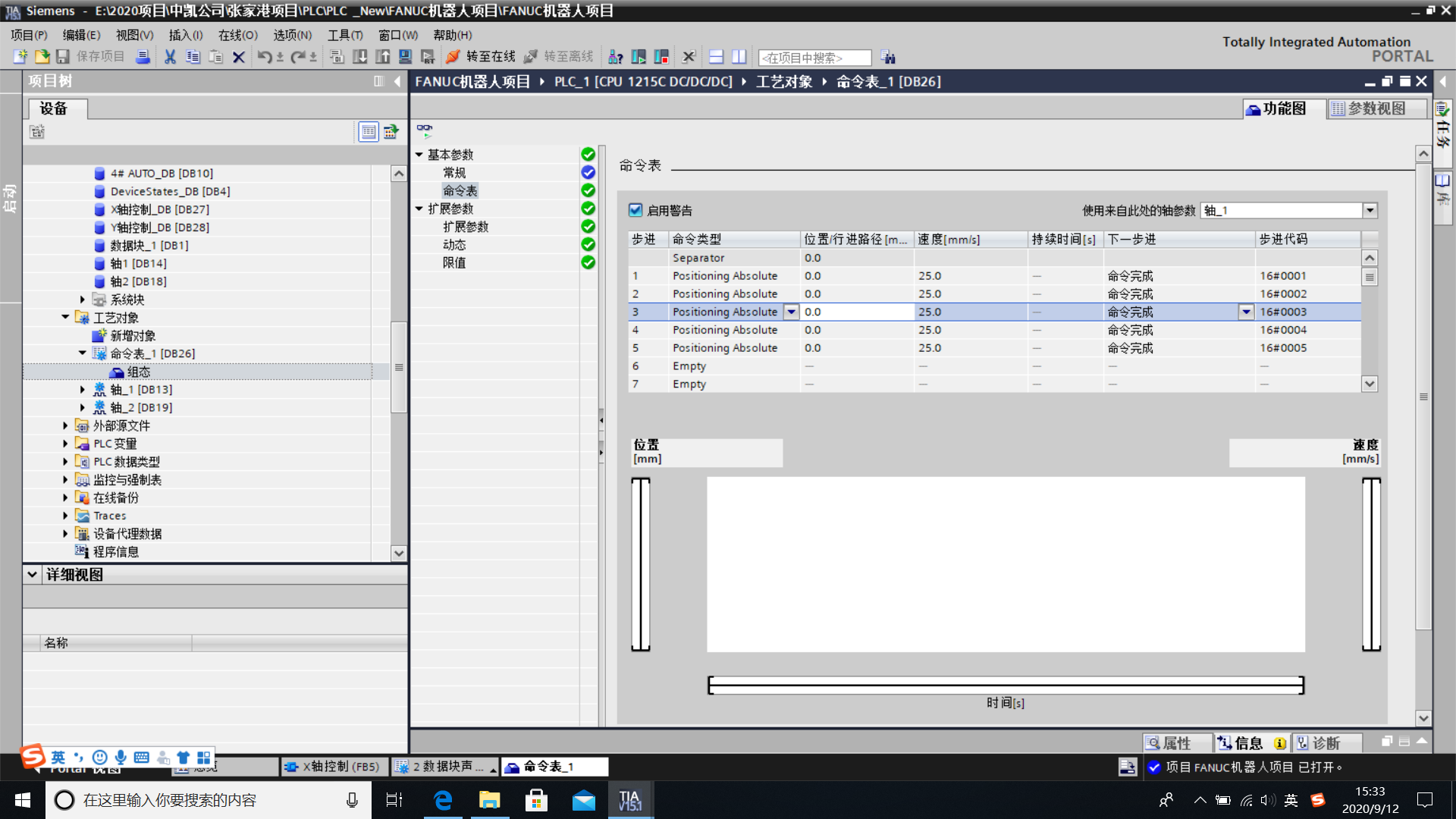Collapse the 工艺对象 tree folder
The height and width of the screenshot is (819, 1456).
pos(65,317)
